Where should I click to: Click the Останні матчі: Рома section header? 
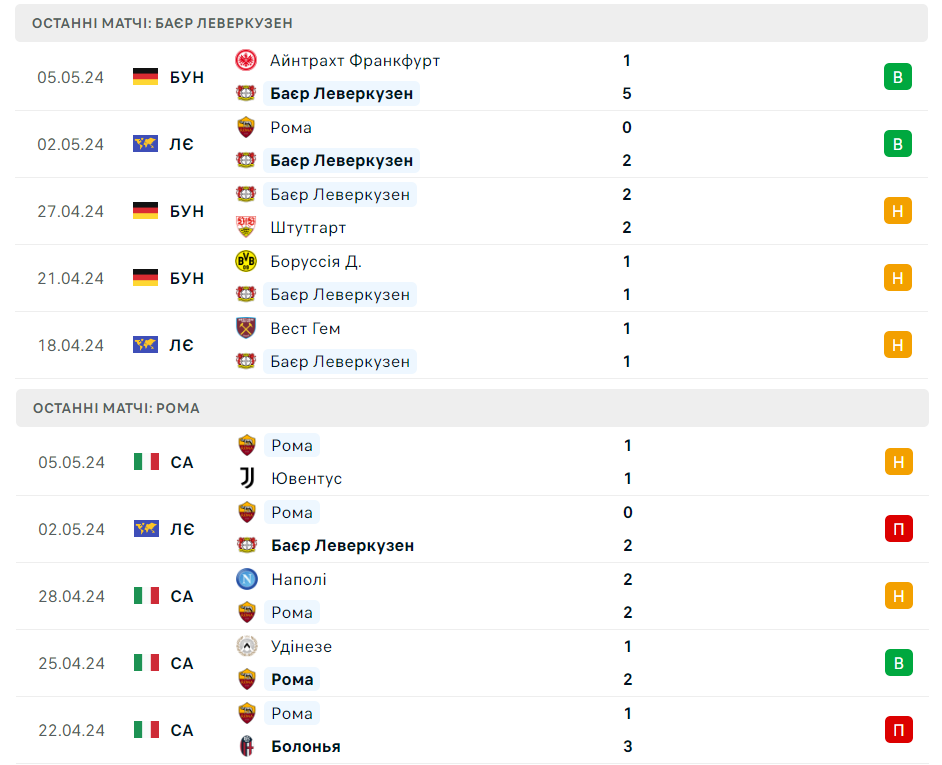[x=116, y=408]
